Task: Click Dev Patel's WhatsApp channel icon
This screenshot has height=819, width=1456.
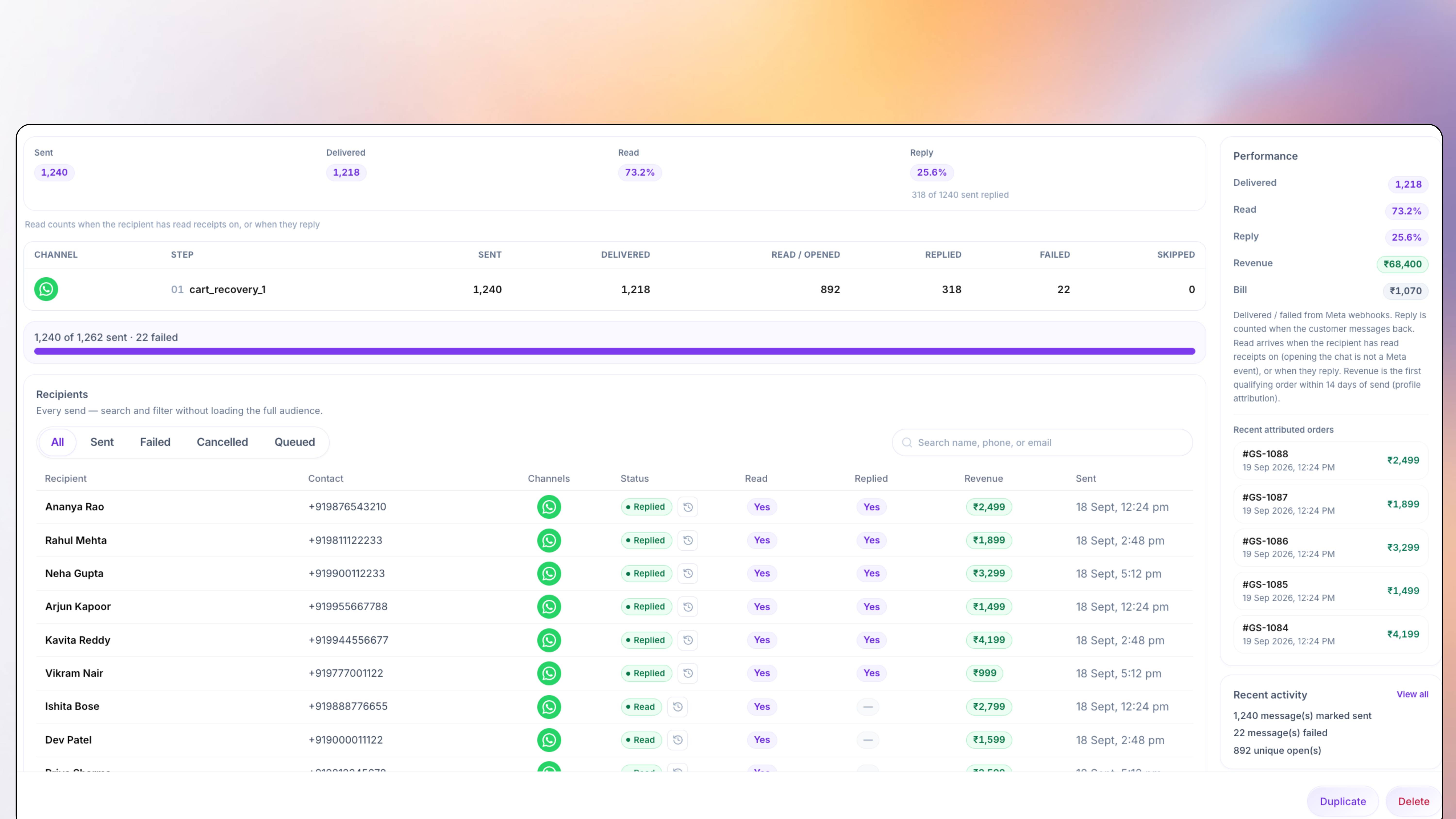Action: point(549,740)
